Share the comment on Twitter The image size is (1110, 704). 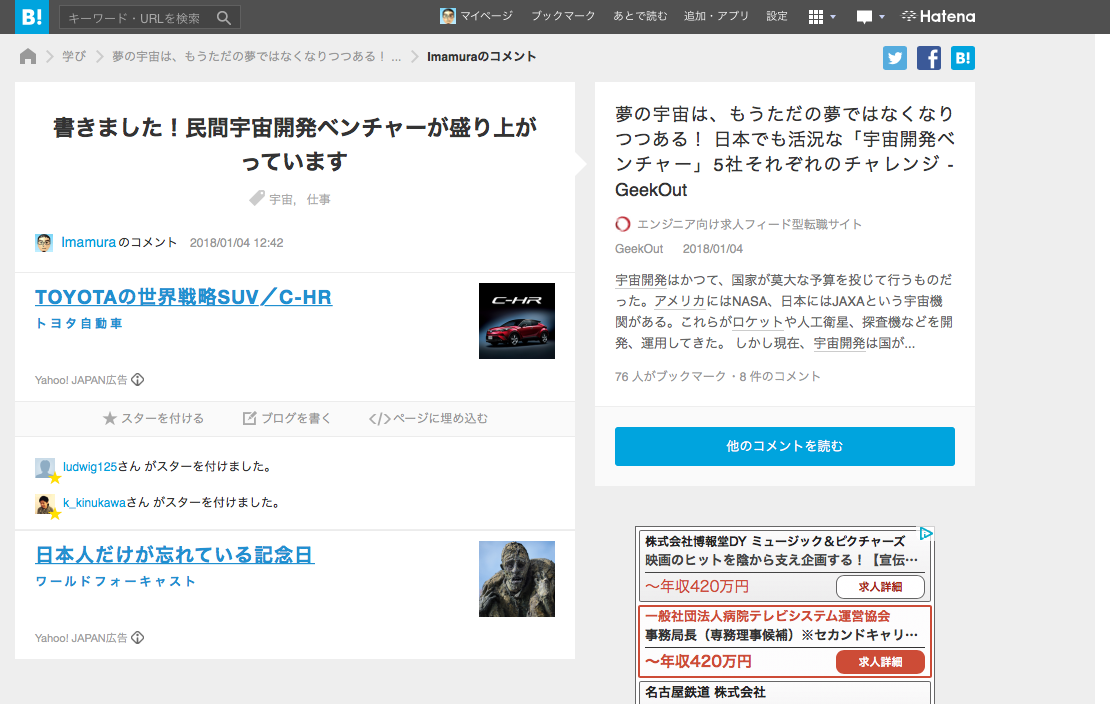(895, 58)
